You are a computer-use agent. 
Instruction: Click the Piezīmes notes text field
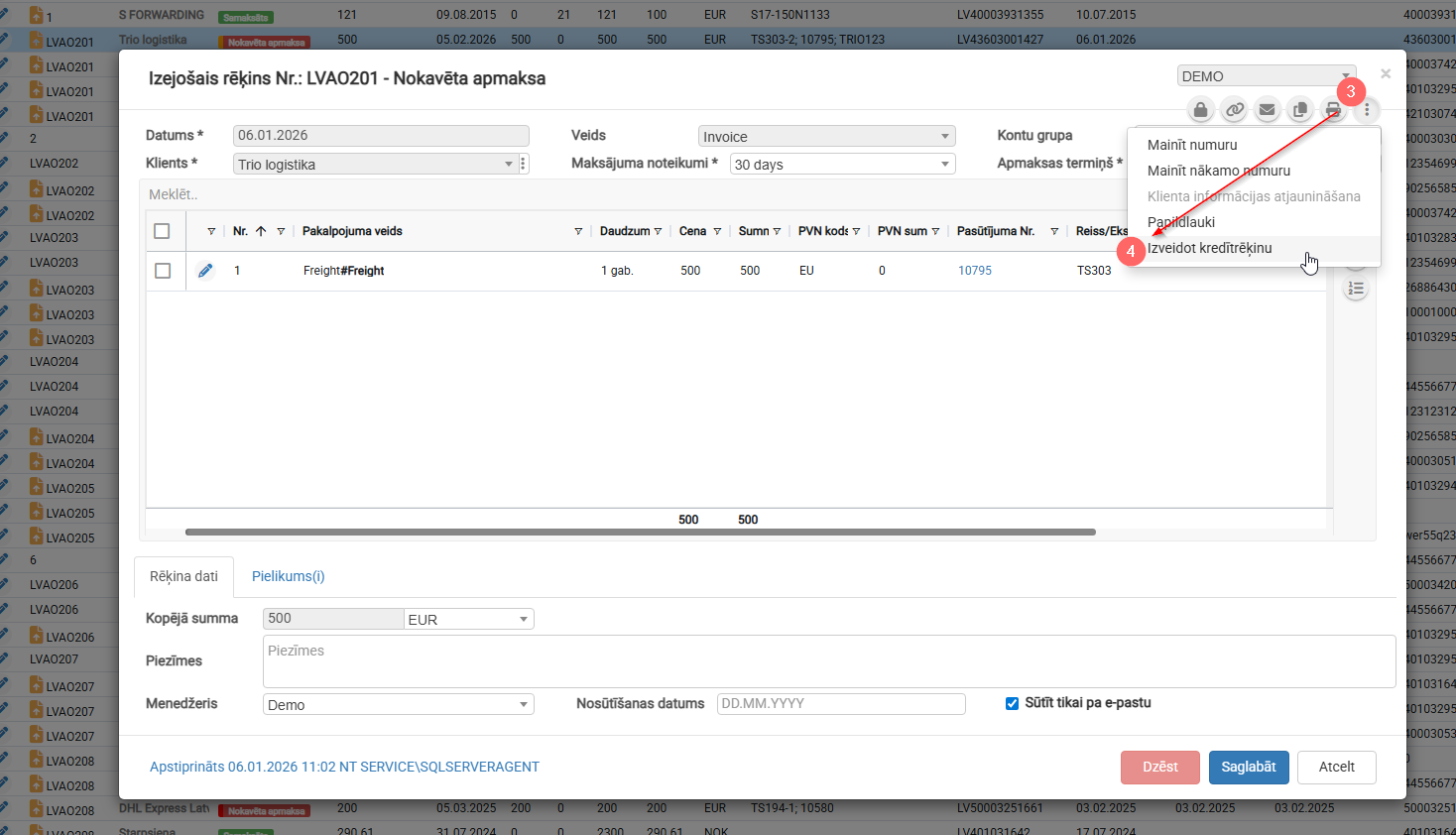coord(828,661)
